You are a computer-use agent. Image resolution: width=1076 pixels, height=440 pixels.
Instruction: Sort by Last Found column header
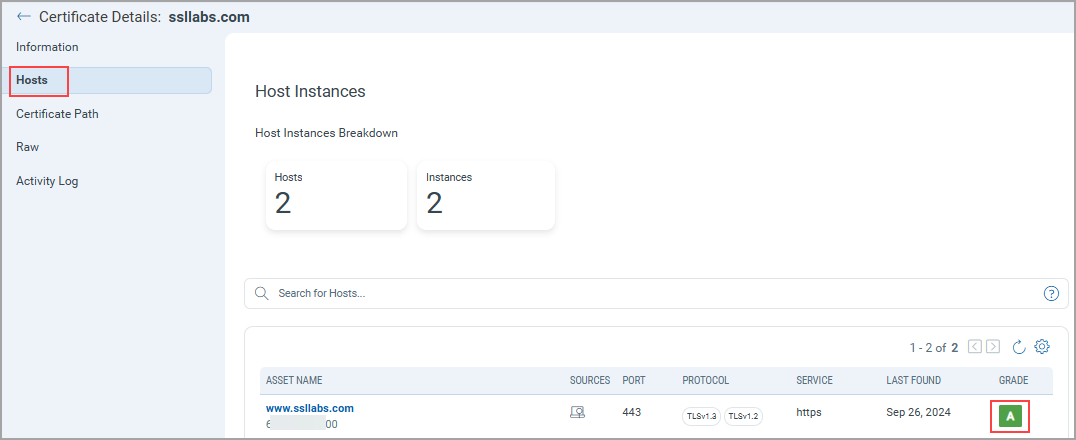tap(913, 380)
